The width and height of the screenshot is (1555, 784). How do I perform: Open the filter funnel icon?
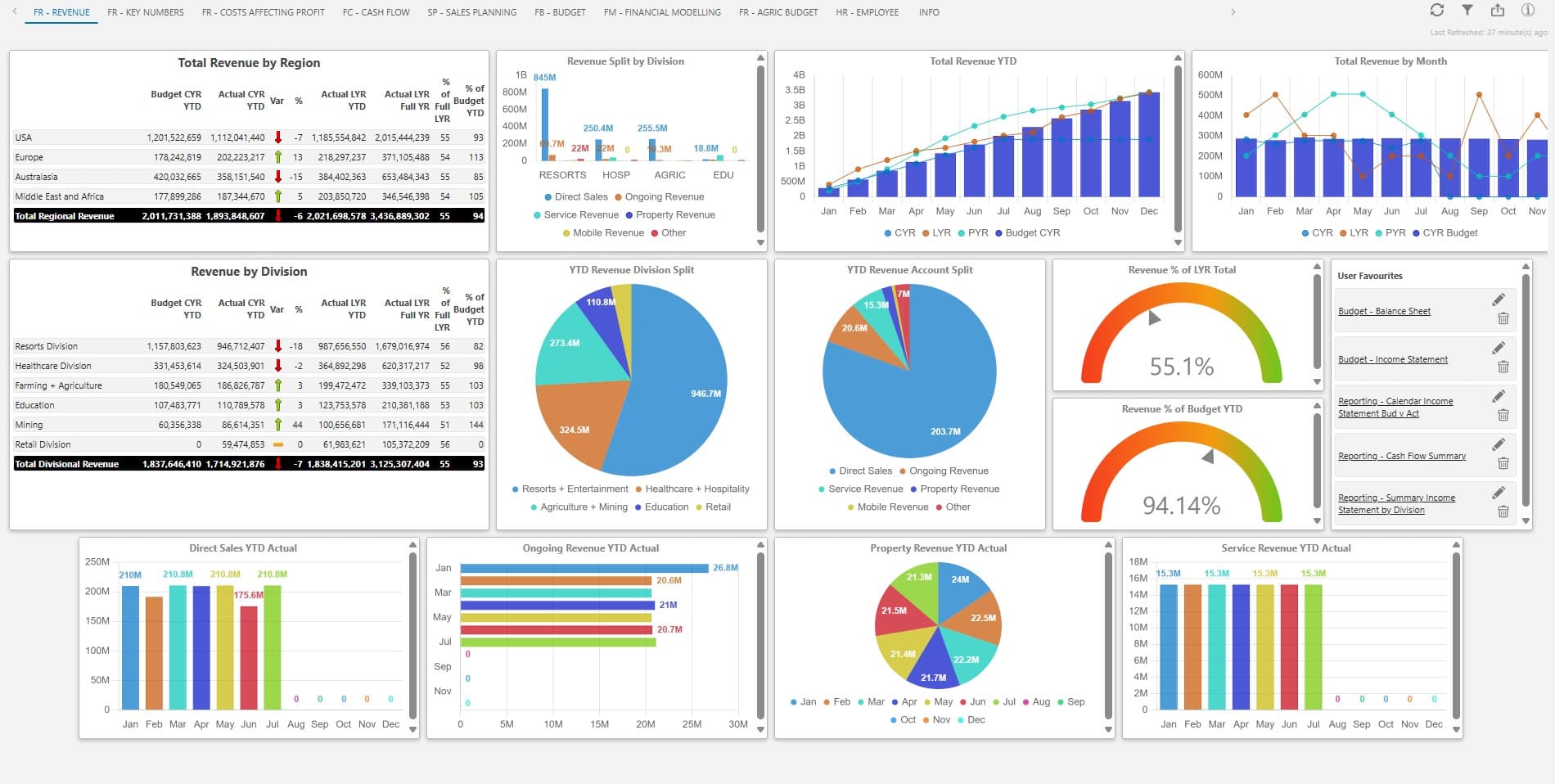1467,10
